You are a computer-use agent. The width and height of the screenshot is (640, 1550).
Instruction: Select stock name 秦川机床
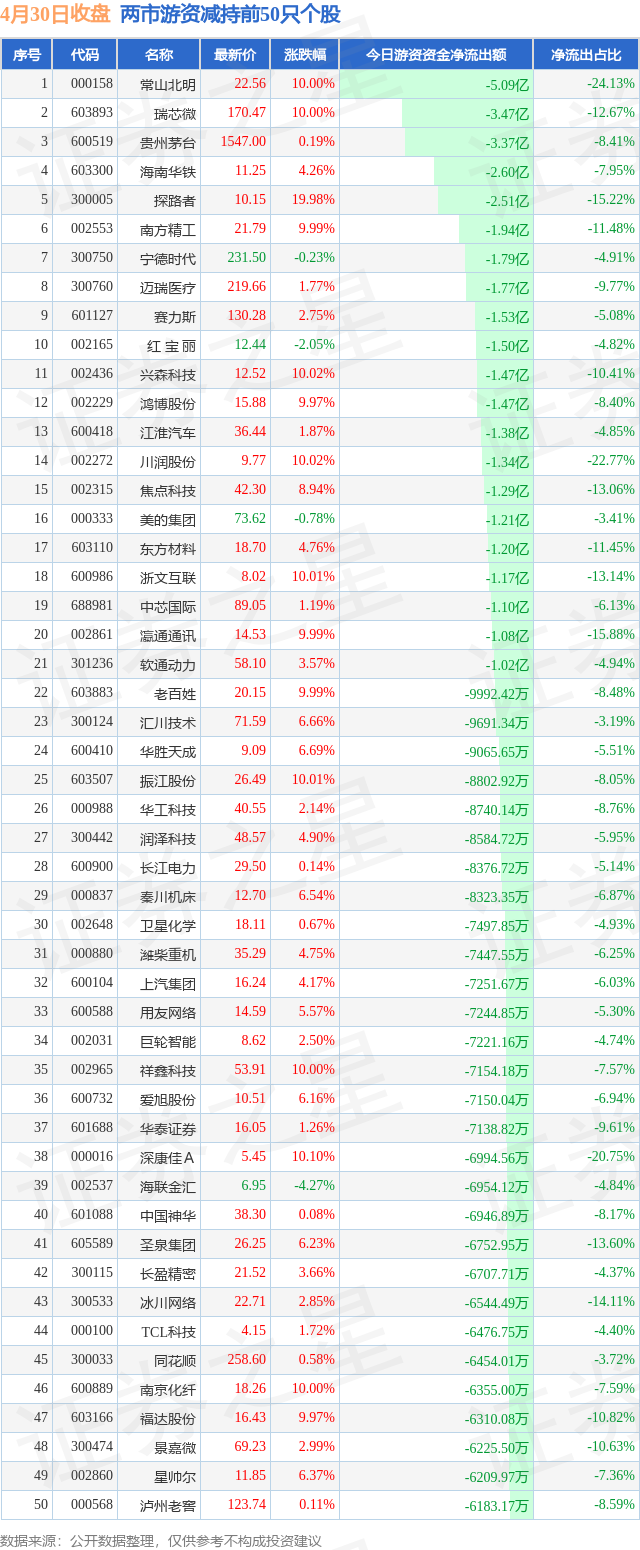click(169, 896)
